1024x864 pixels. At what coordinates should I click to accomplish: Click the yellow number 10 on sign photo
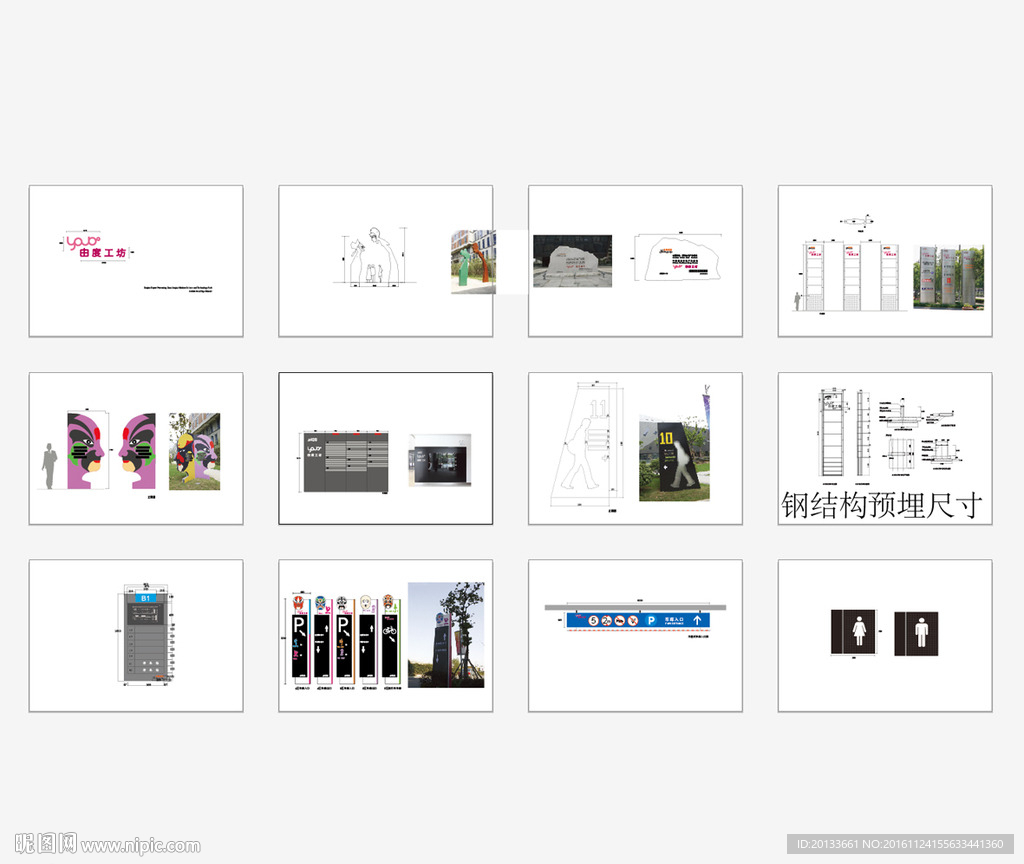click(x=665, y=438)
